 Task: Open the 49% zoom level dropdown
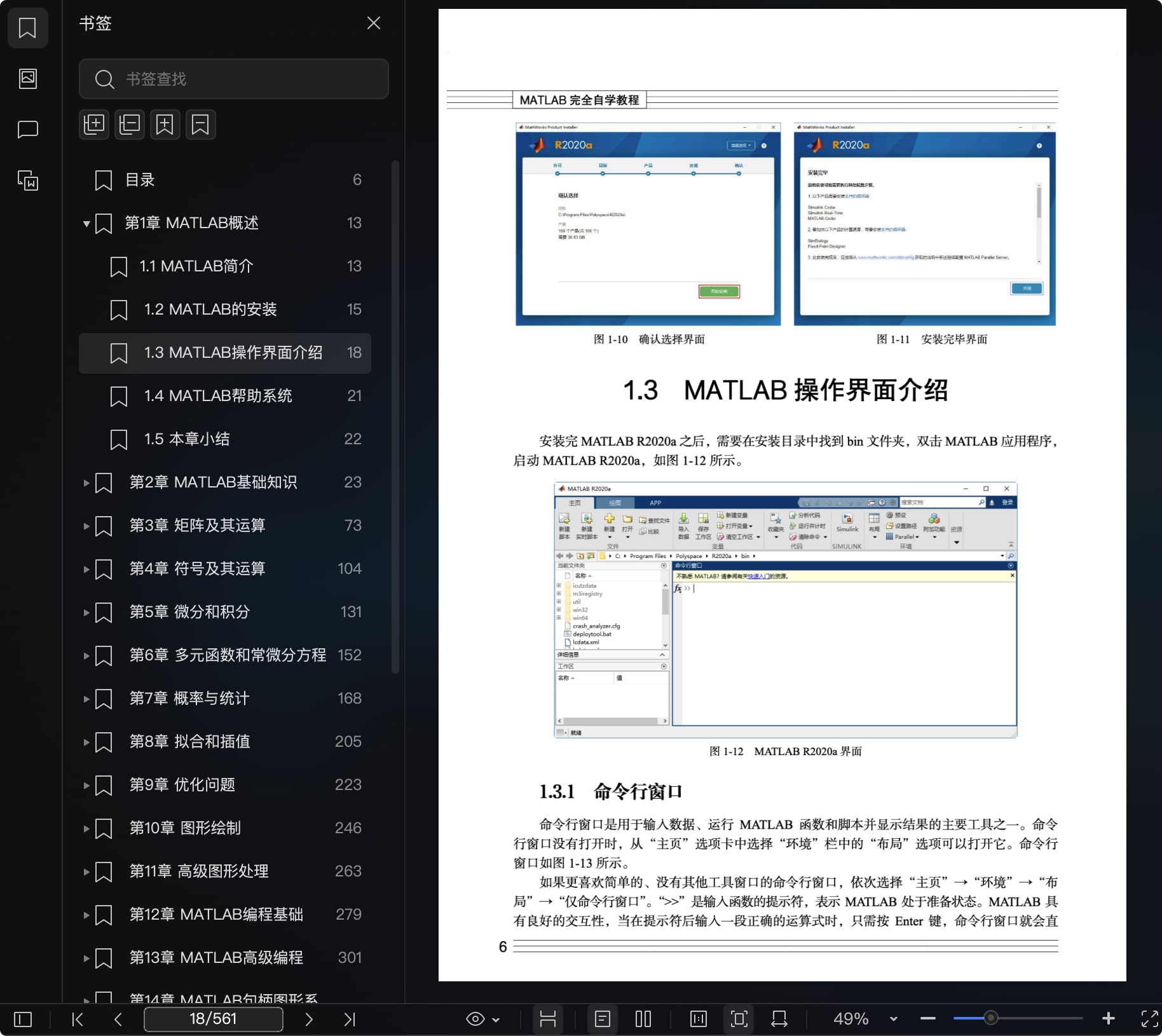tap(894, 1019)
